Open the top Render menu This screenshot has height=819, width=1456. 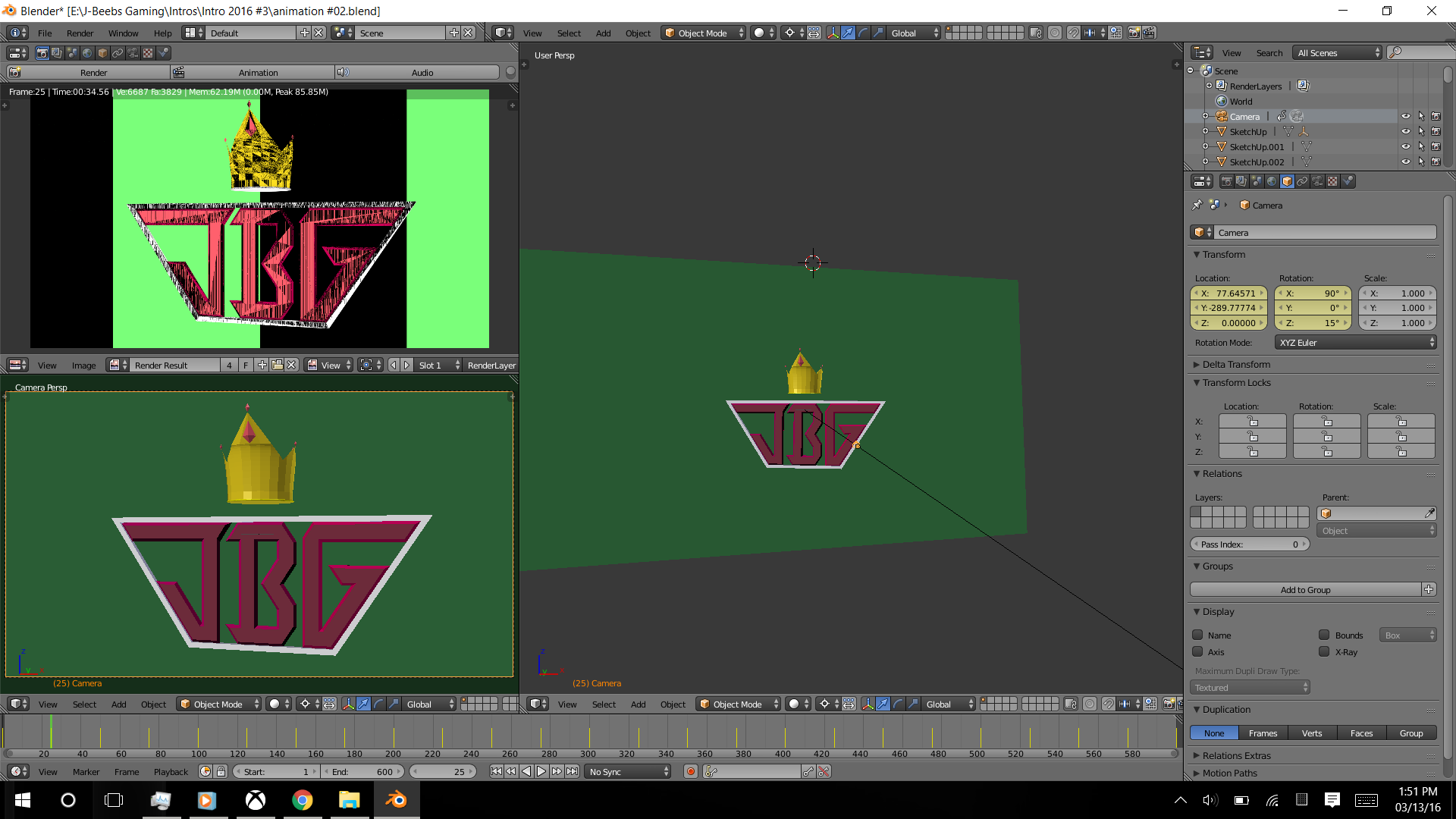tap(80, 33)
